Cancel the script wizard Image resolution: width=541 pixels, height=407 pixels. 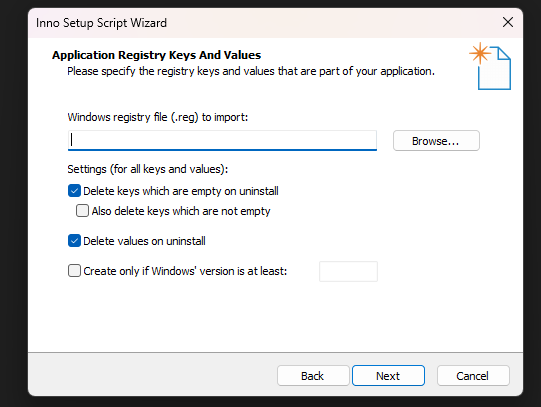point(473,376)
